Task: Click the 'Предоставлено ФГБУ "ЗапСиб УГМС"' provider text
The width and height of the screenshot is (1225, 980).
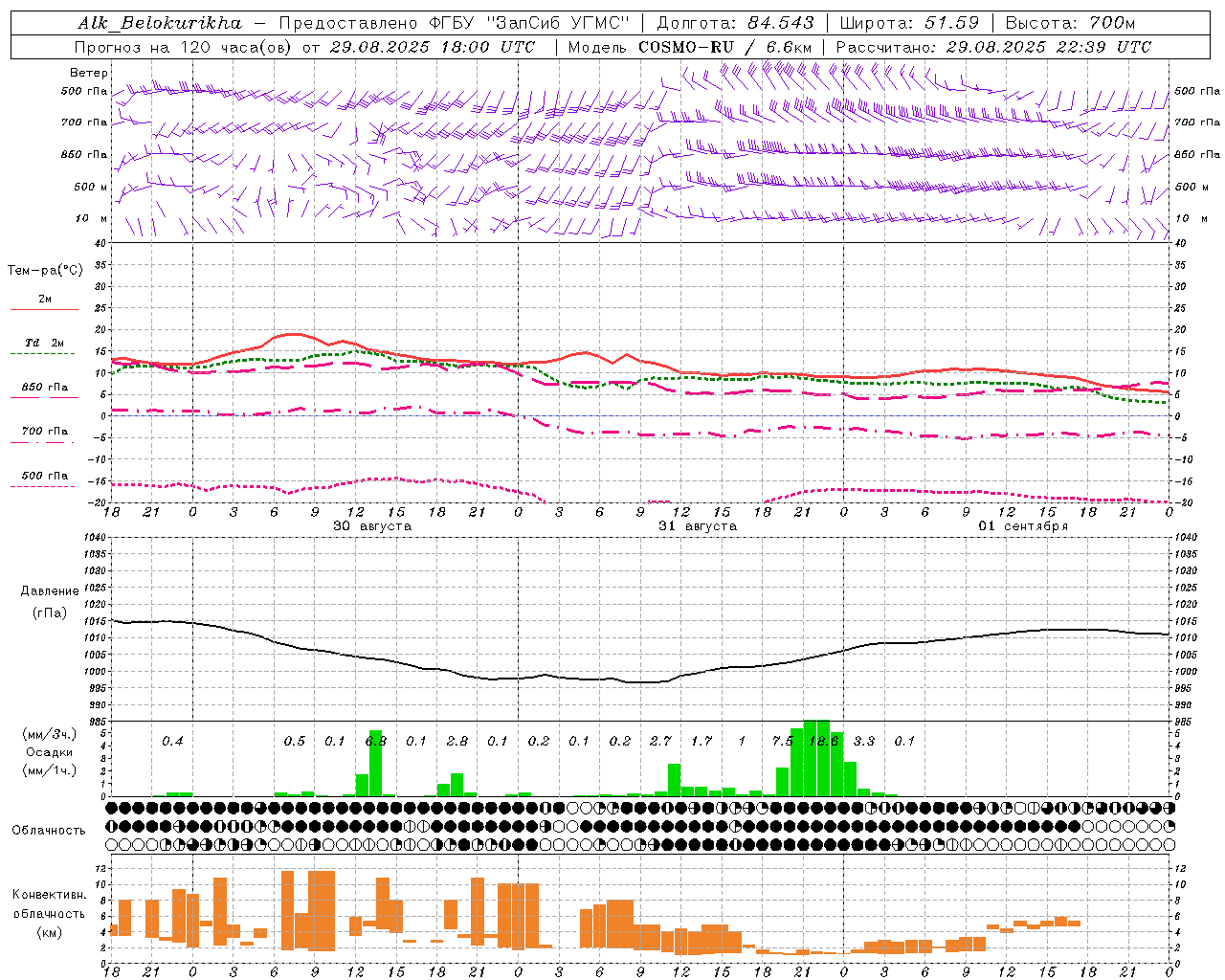Action: [455, 23]
